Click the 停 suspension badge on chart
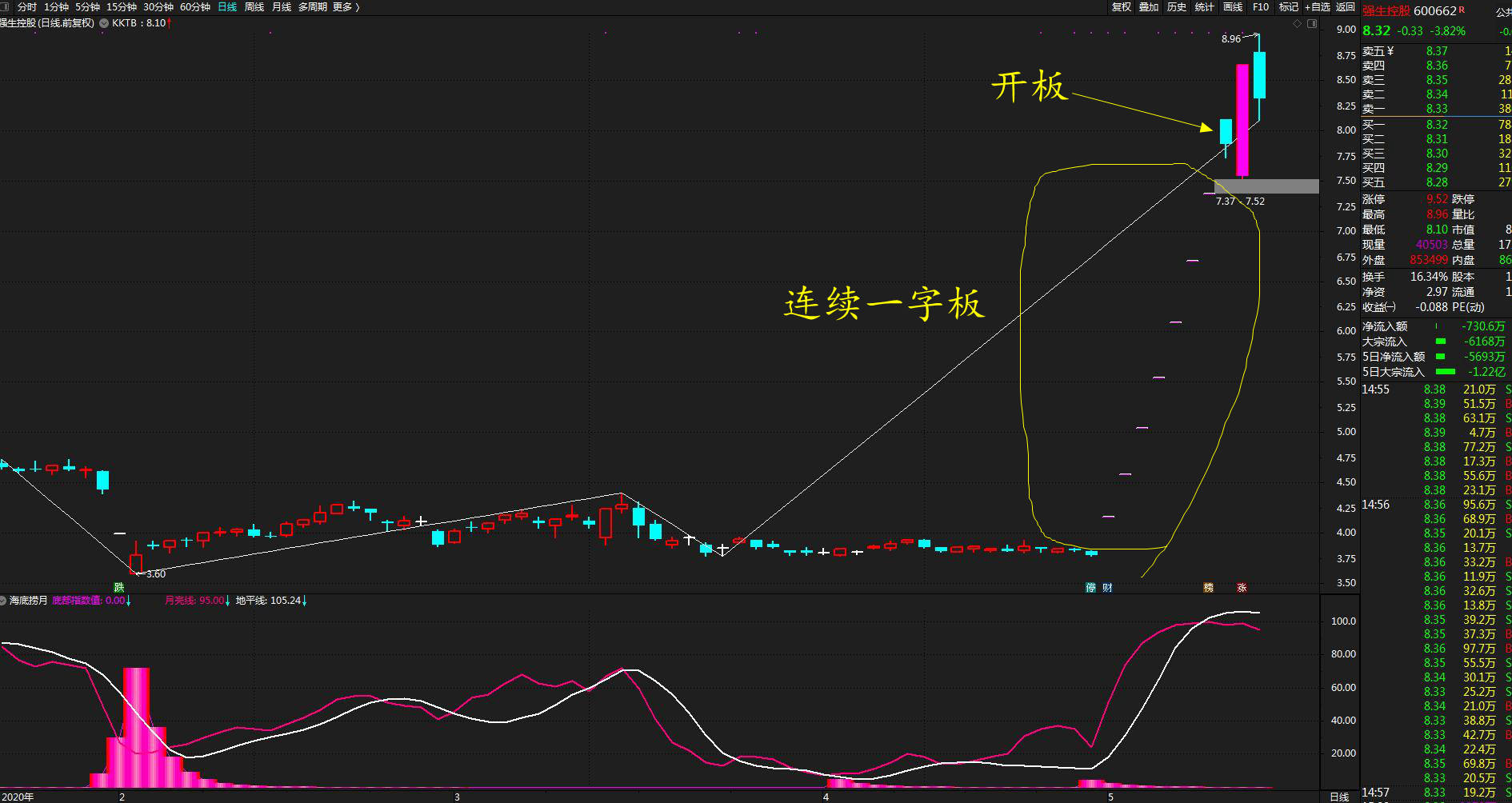Image resolution: width=1512 pixels, height=803 pixels. 1090,587
